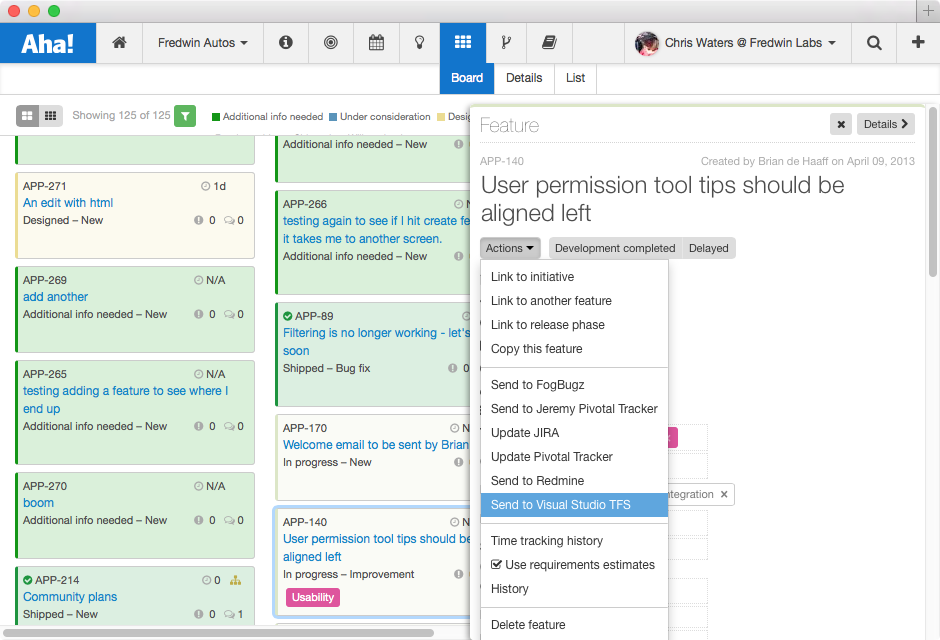Open feature link add another
This screenshot has height=640, width=940.
(55, 297)
